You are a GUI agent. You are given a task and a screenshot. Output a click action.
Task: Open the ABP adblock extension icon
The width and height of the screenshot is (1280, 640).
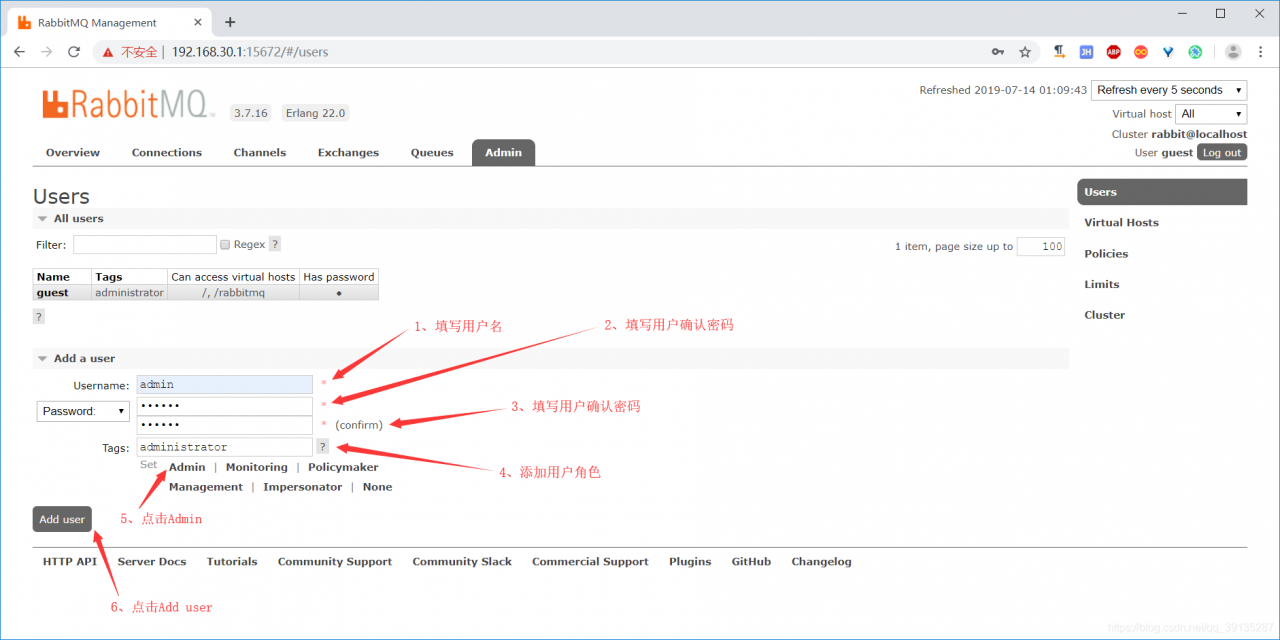point(1113,52)
